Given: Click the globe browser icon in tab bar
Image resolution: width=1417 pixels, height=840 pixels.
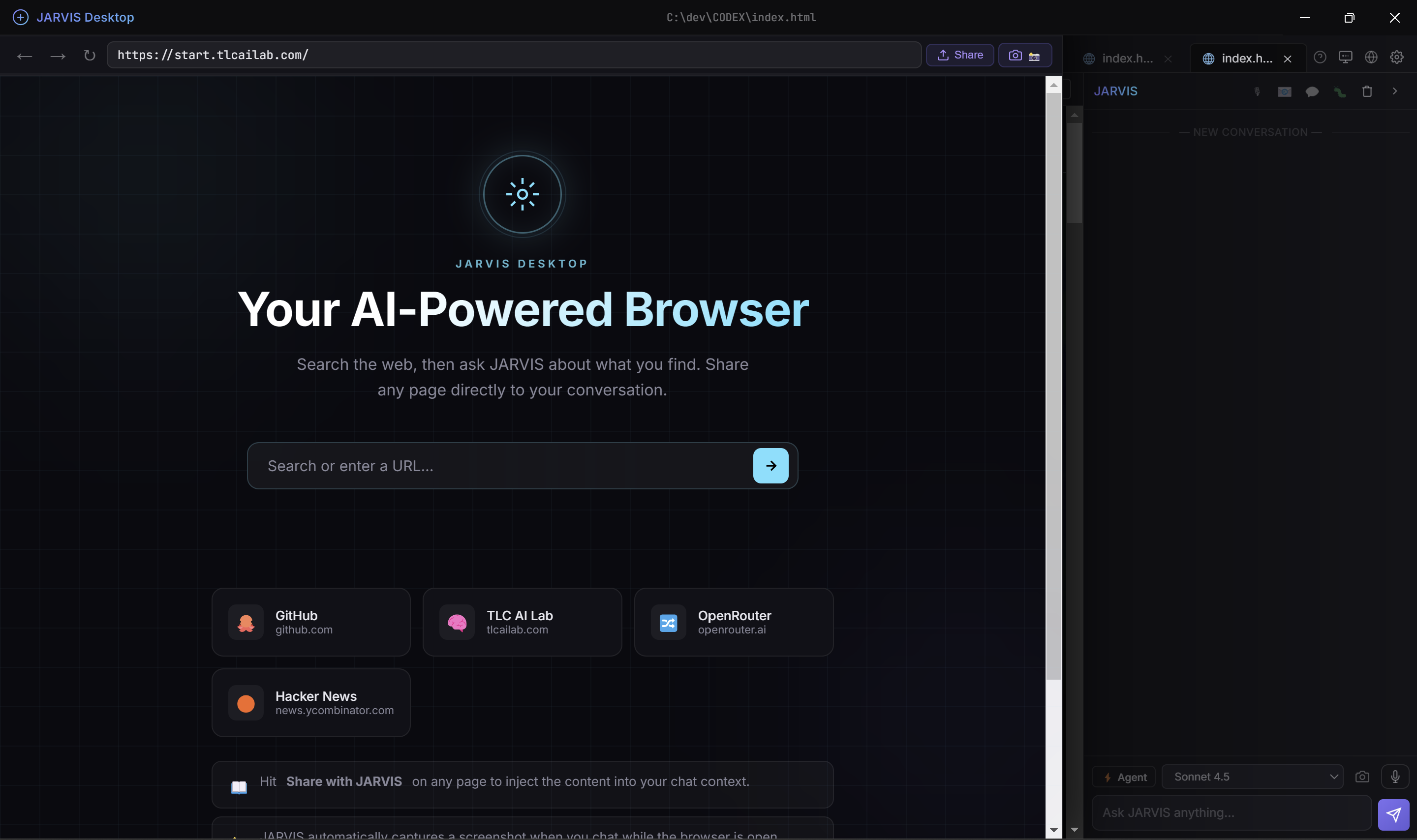Looking at the screenshot, I should pos(1371,57).
